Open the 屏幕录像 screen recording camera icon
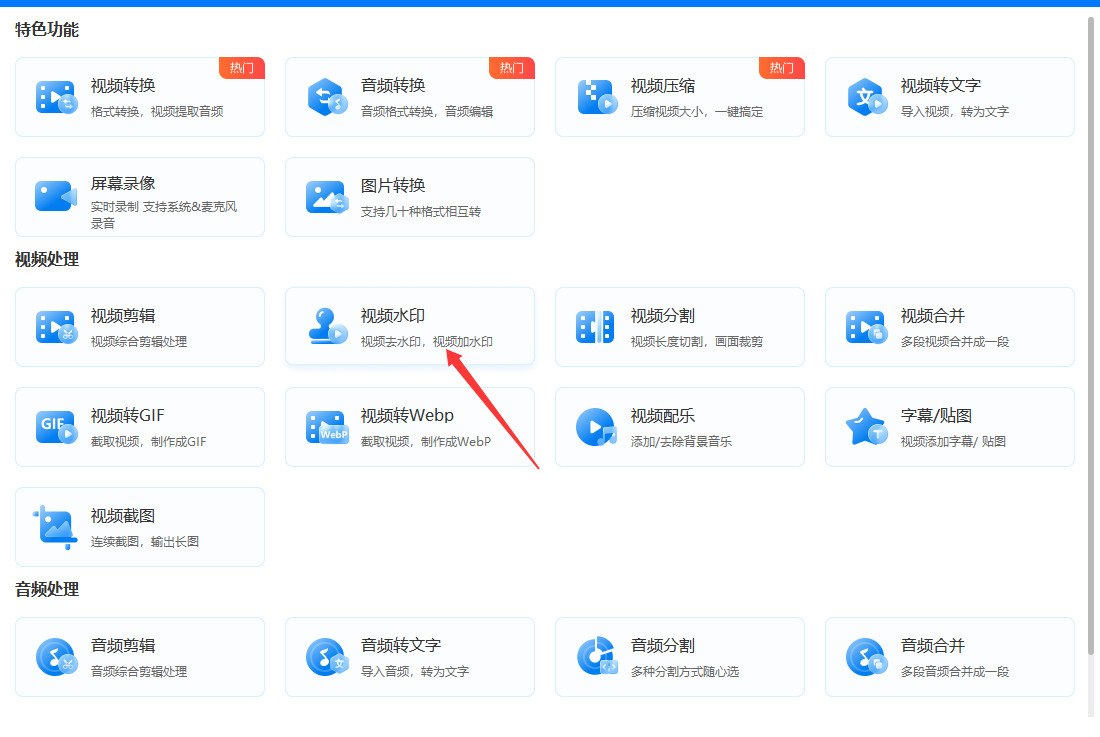 (x=56, y=196)
